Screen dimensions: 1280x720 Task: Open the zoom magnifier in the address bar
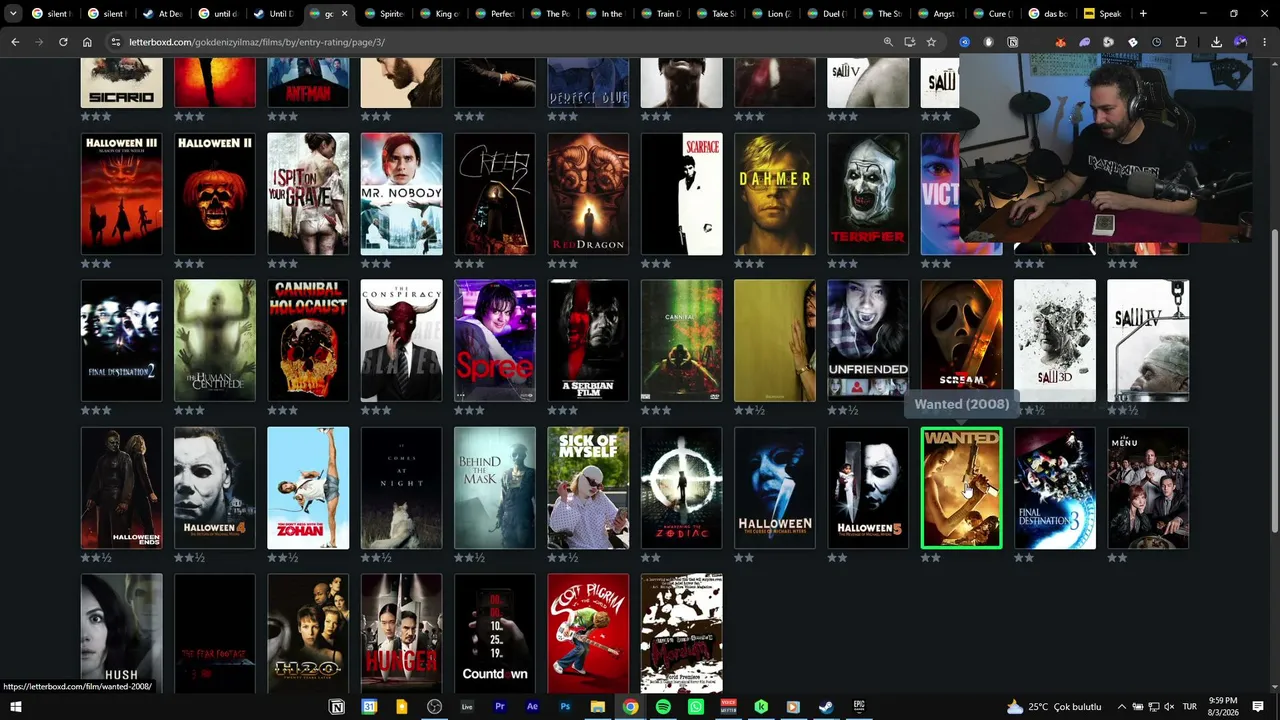coord(888,42)
